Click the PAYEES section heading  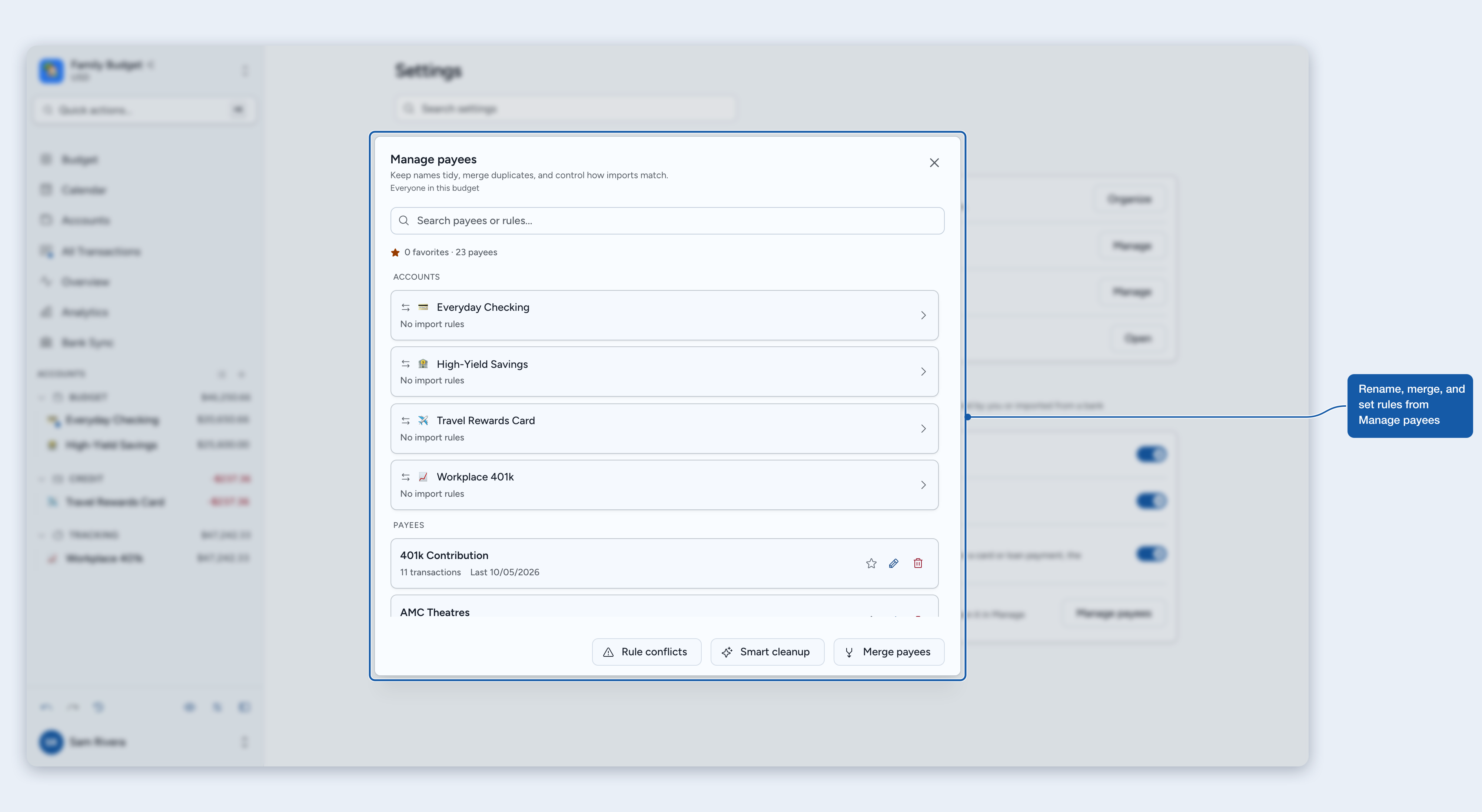(x=408, y=526)
